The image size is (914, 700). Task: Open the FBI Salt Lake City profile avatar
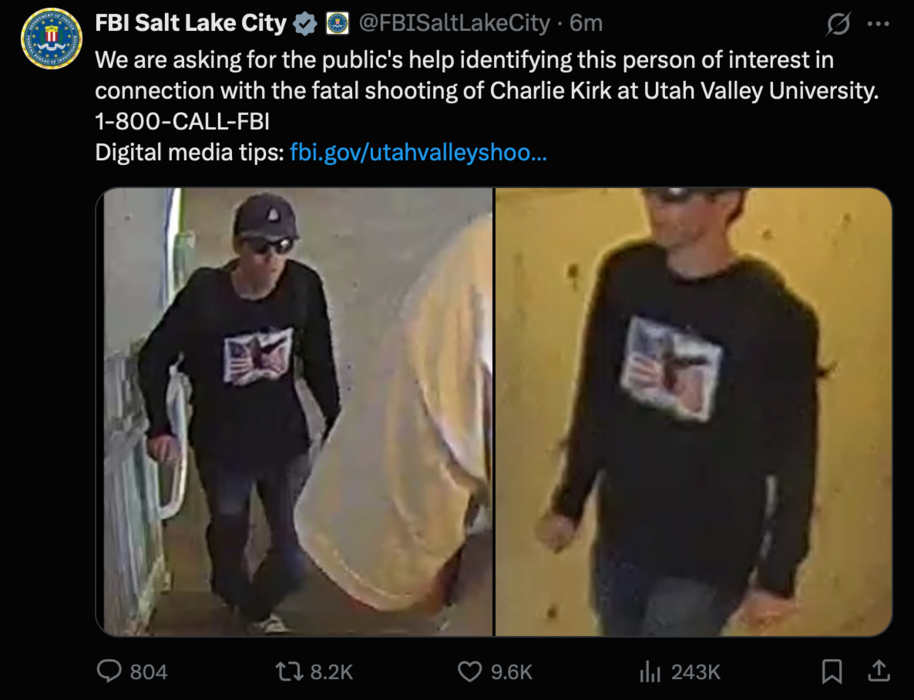pyautogui.click(x=51, y=38)
